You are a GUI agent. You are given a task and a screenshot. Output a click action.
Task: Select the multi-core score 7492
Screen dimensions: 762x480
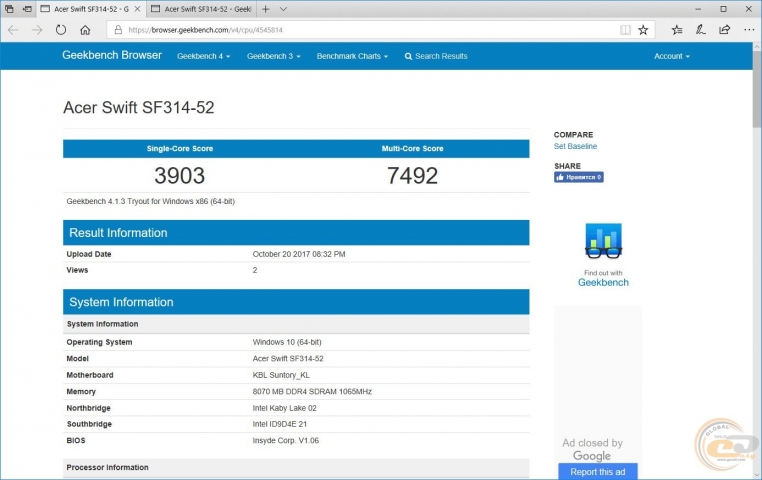[x=412, y=175]
